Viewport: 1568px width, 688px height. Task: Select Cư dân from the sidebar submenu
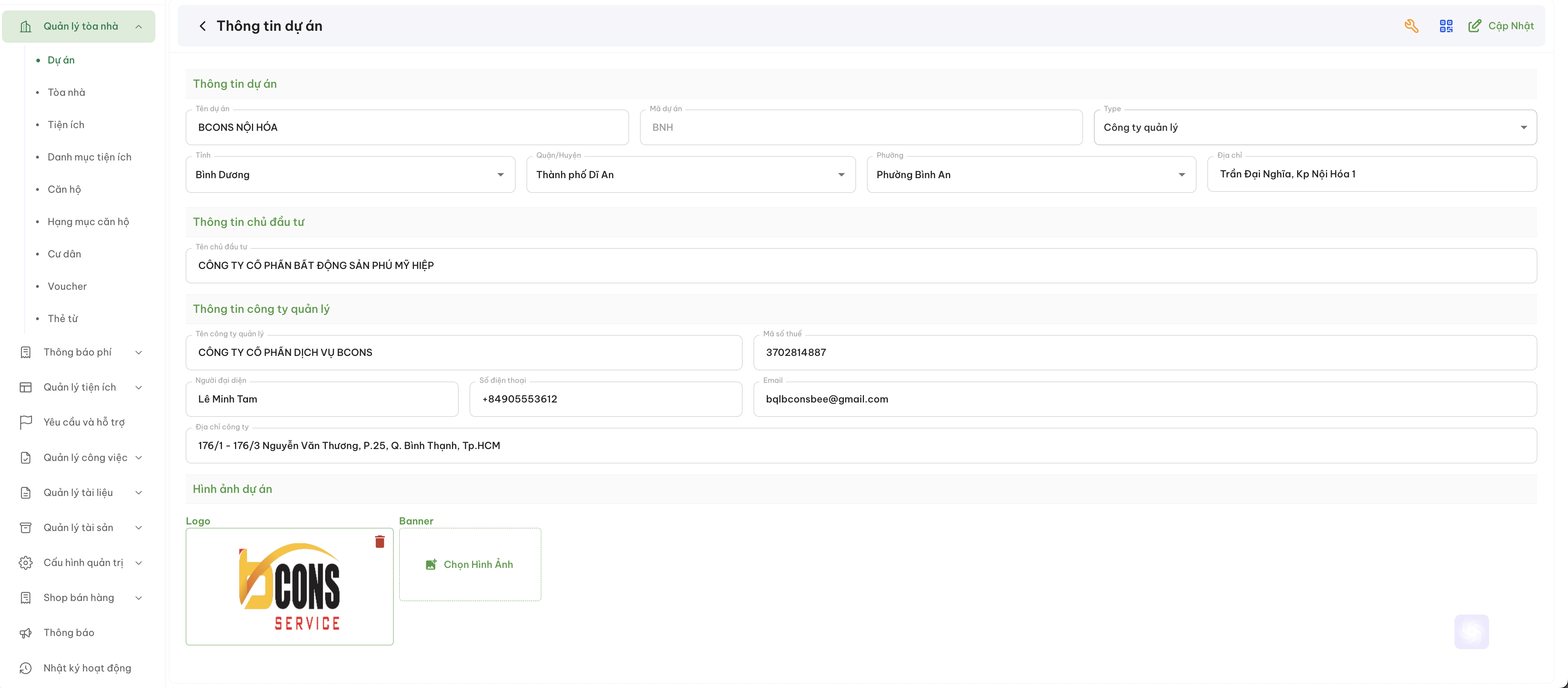(x=65, y=254)
